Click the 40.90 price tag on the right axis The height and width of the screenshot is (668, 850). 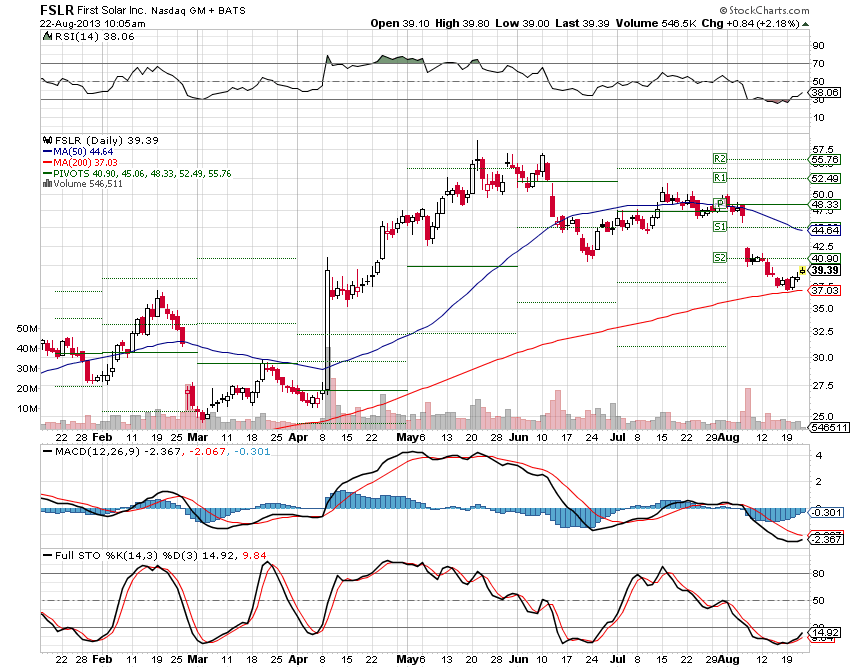coord(825,259)
